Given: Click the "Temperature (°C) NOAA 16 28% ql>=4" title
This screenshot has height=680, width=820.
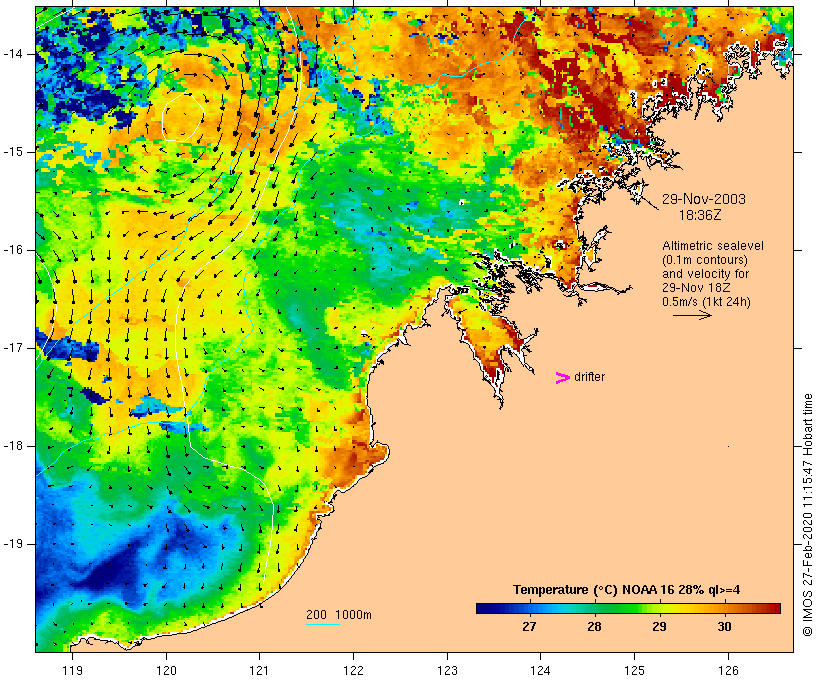Looking at the screenshot, I should [x=627, y=590].
